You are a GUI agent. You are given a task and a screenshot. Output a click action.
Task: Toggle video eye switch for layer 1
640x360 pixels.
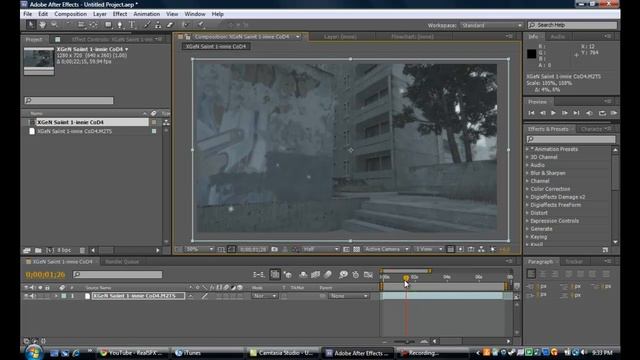26,296
